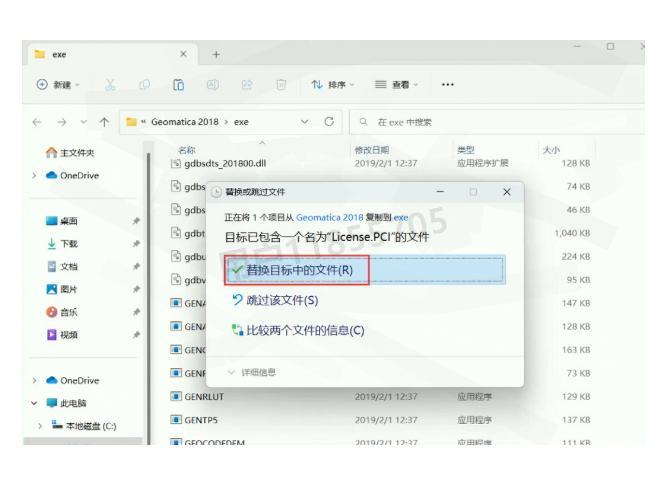Close the replace or skip dialog
The image size is (667, 485).
click(507, 192)
